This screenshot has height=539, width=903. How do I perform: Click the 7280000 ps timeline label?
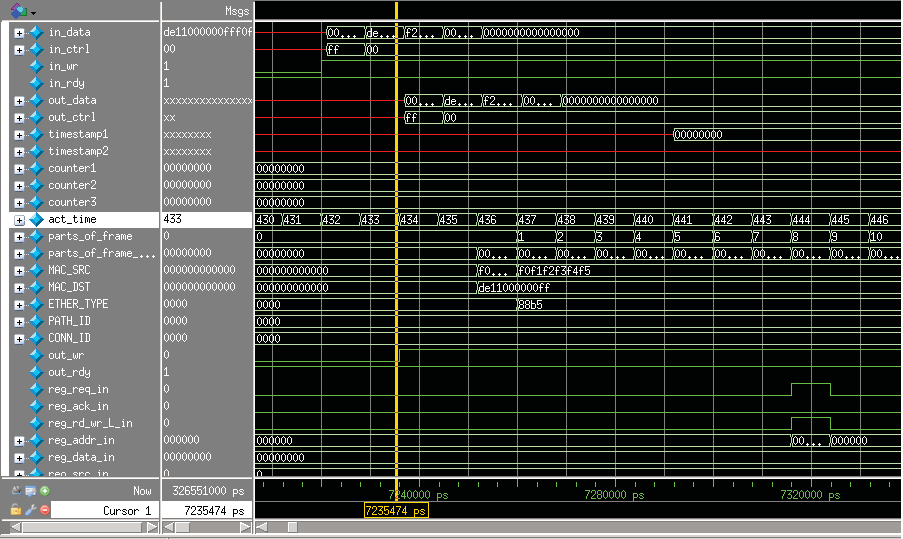click(x=614, y=495)
